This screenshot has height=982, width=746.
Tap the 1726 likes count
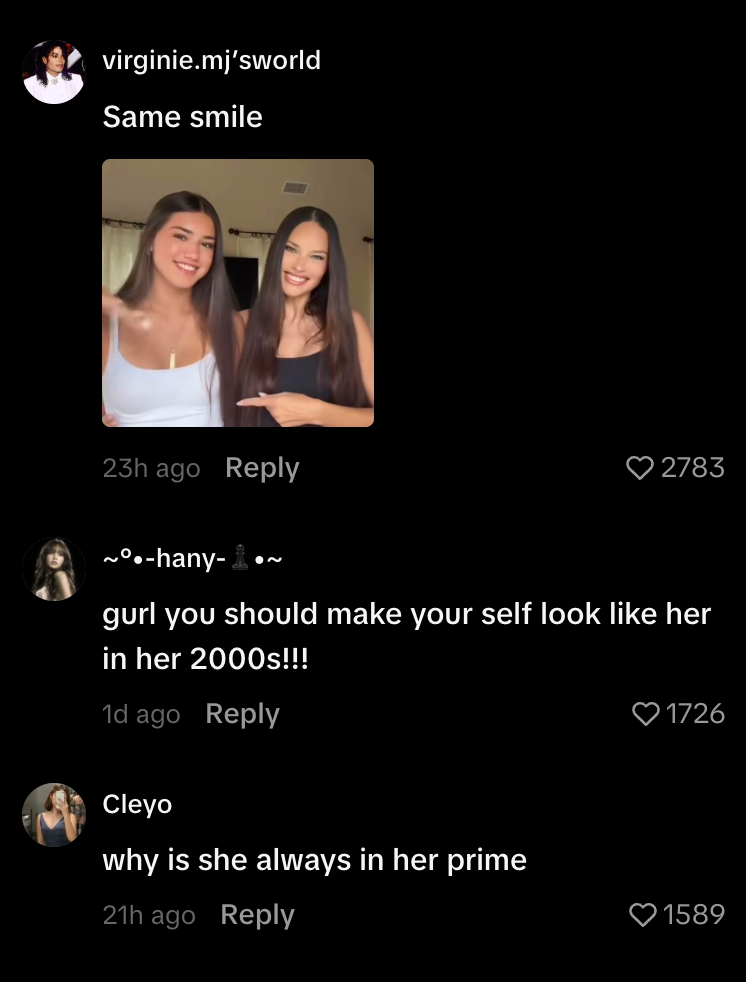click(695, 713)
